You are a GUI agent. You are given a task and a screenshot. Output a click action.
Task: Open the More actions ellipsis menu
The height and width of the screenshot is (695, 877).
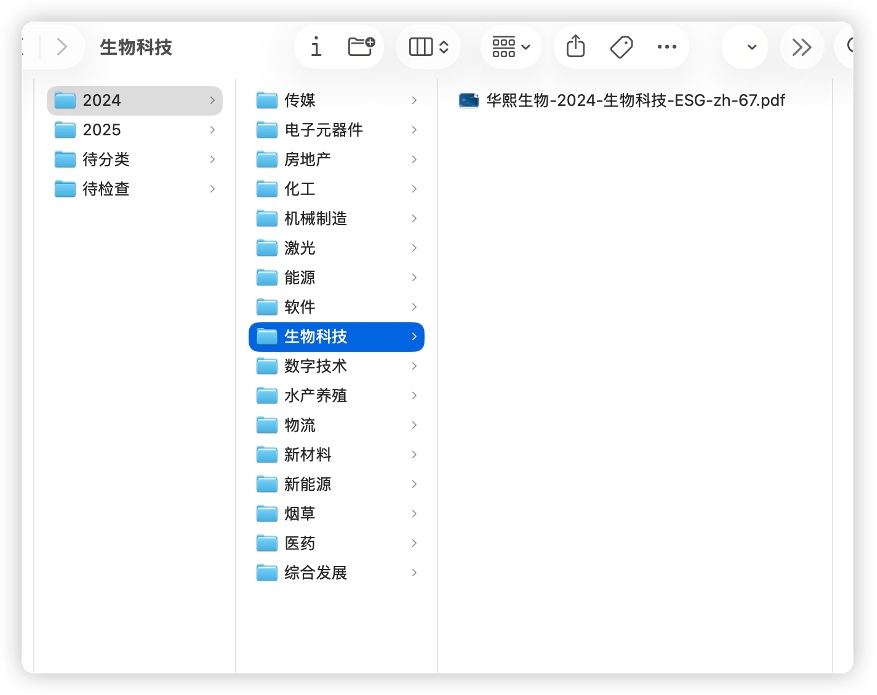pyautogui.click(x=667, y=47)
